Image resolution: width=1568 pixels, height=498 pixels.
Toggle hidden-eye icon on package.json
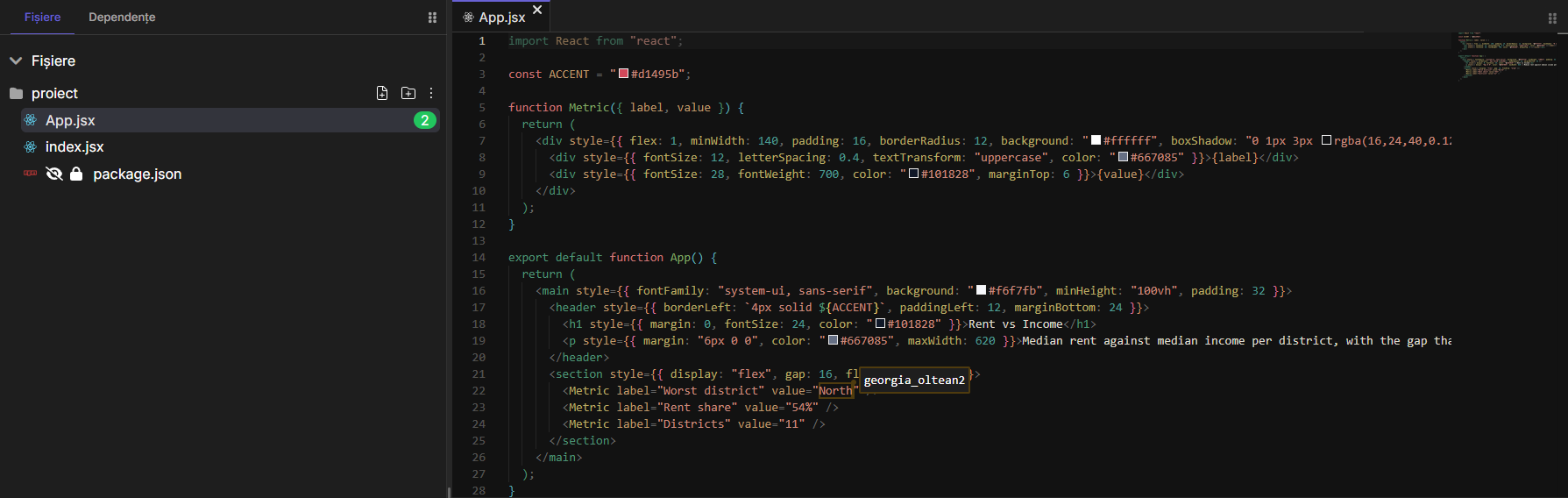click(x=54, y=174)
